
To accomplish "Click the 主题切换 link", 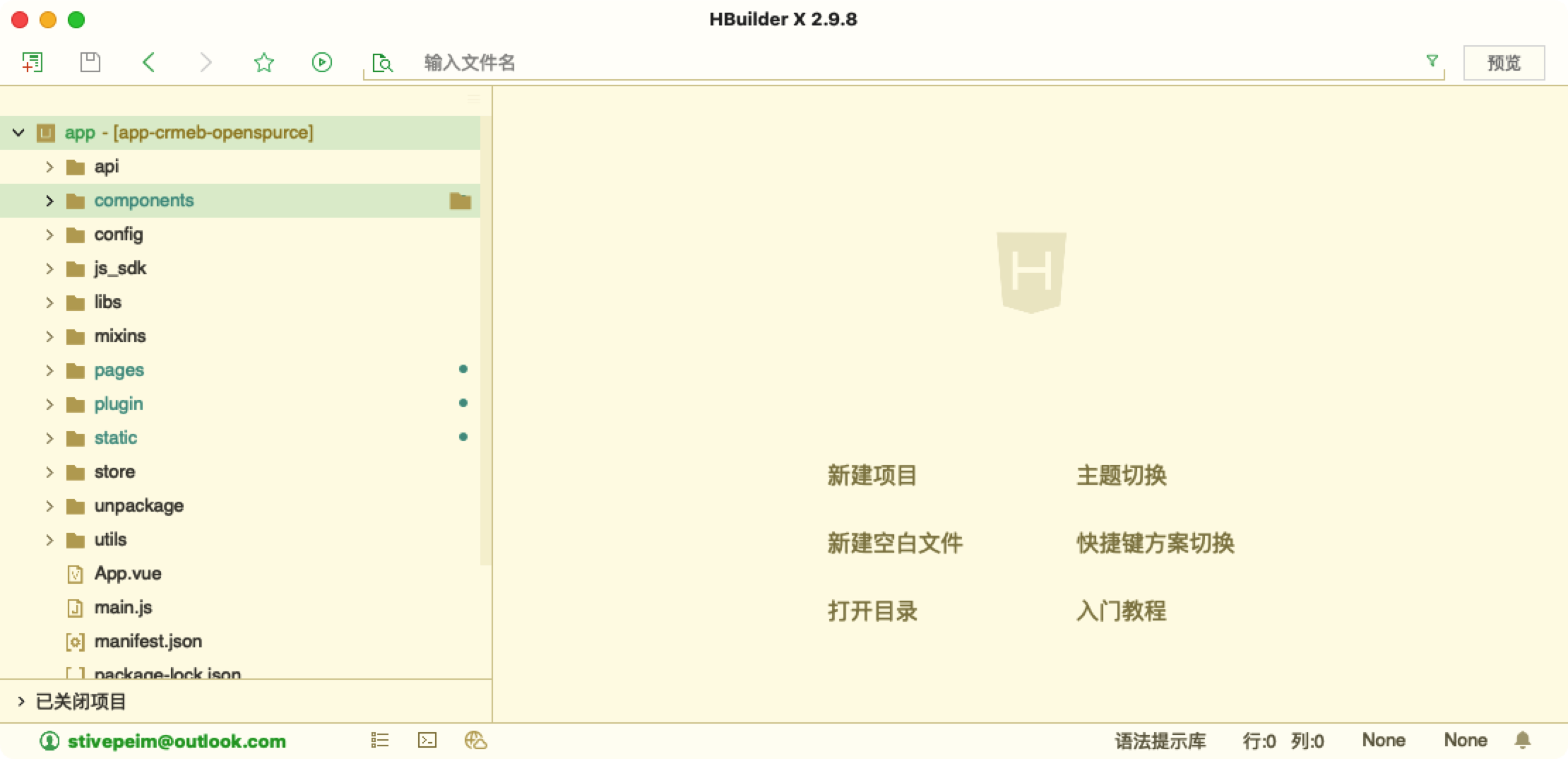I will coord(1122,476).
